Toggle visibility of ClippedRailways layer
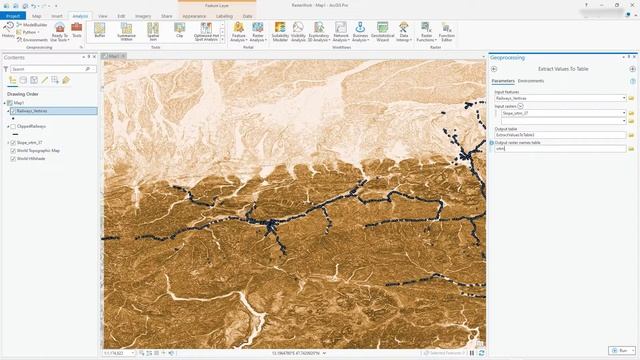The height and width of the screenshot is (360, 640). point(13,127)
